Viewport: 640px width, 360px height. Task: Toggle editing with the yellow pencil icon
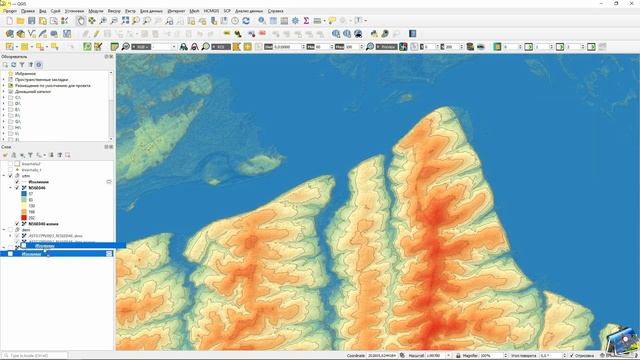pyautogui.click(x=97, y=34)
